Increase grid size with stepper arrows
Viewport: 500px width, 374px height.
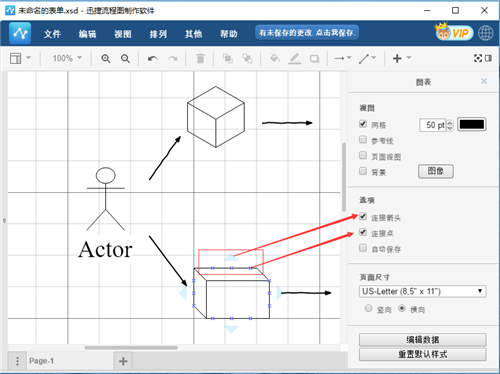click(450, 122)
